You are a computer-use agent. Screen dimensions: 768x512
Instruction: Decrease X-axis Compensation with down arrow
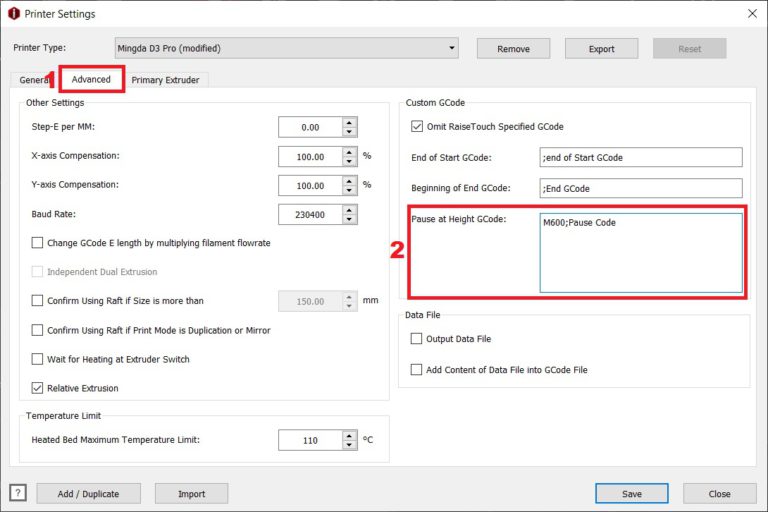coord(349,162)
